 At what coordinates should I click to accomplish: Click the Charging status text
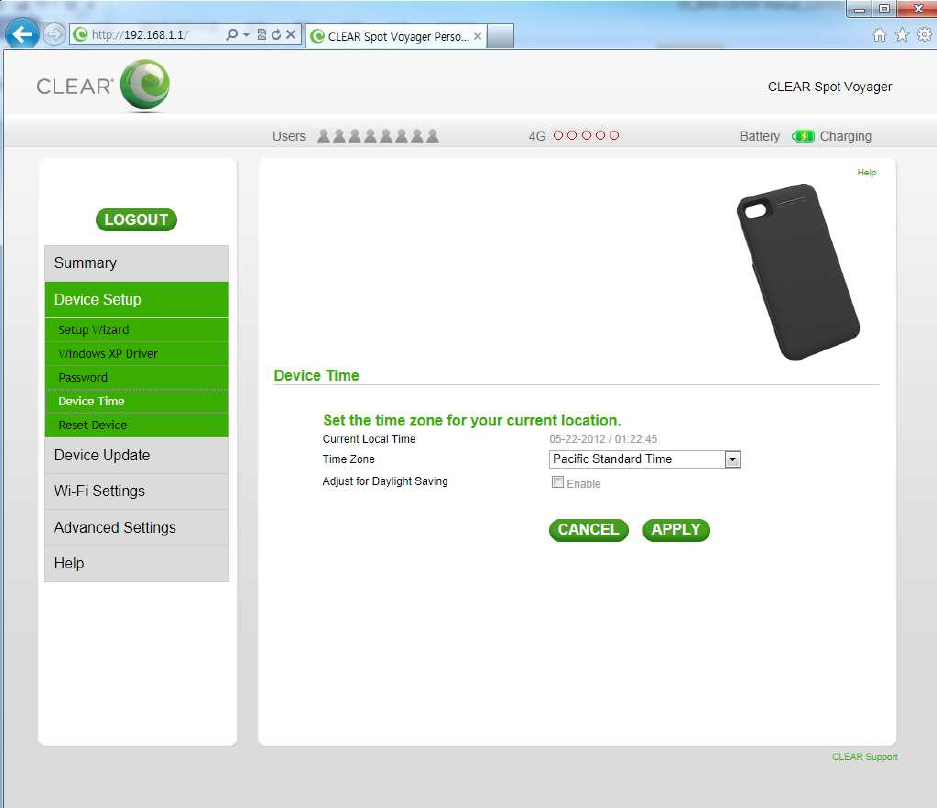click(x=846, y=136)
